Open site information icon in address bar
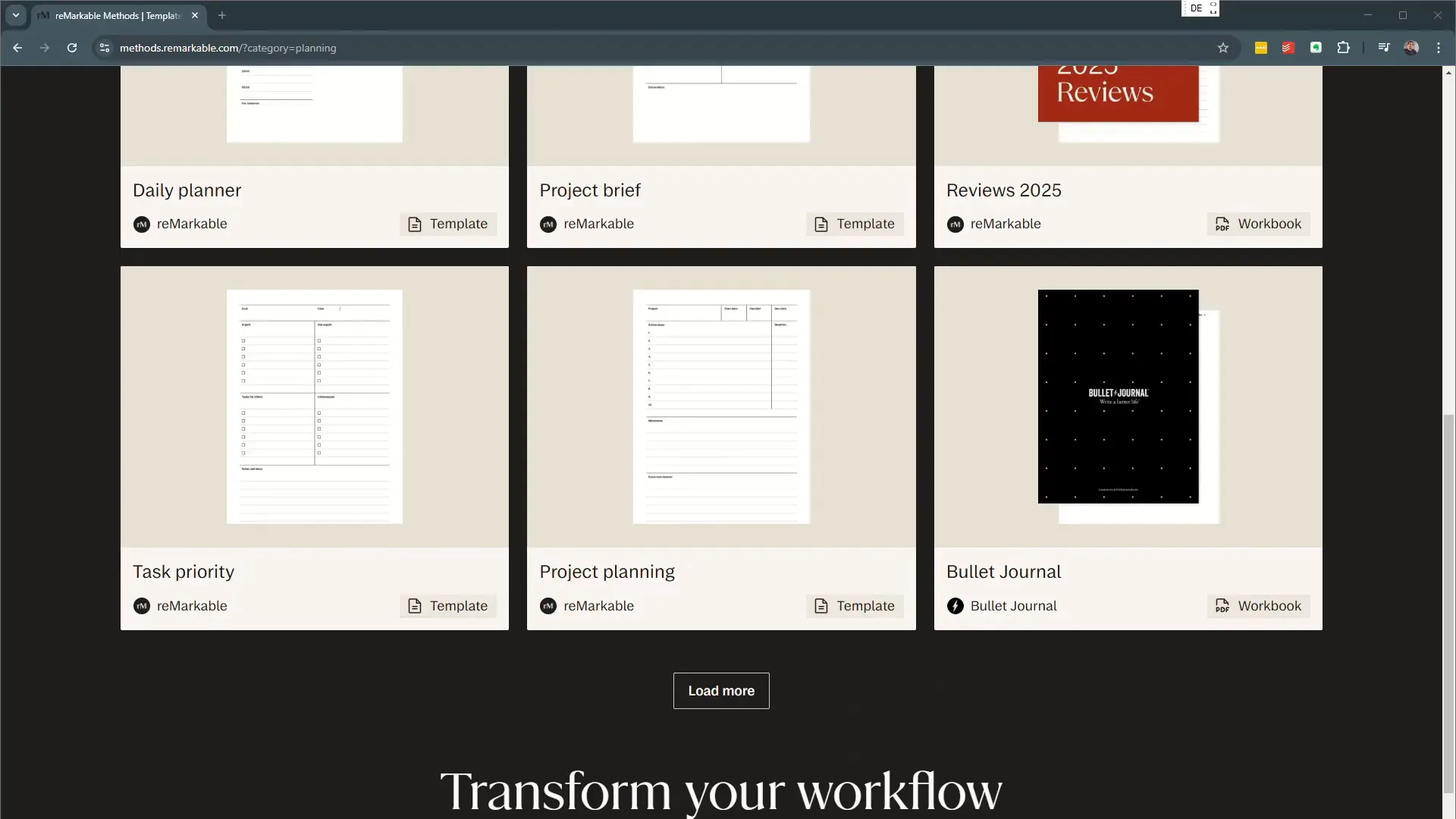This screenshot has height=819, width=1456. pos(105,48)
